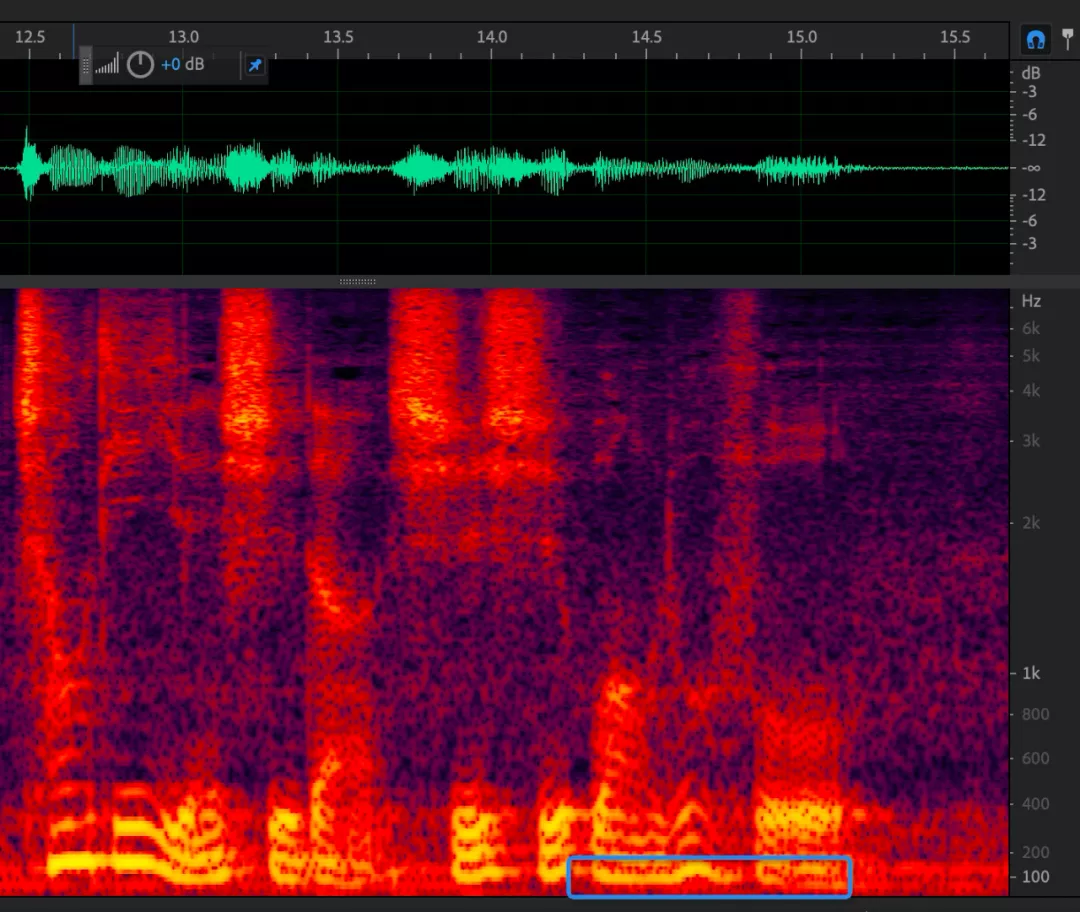The height and width of the screenshot is (912, 1080).
Task: Pin the HUD volume overlay
Action: pyautogui.click(x=255, y=65)
